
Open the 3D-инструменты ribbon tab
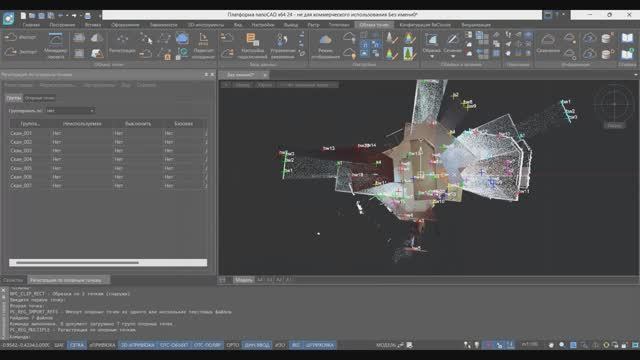tap(206, 25)
